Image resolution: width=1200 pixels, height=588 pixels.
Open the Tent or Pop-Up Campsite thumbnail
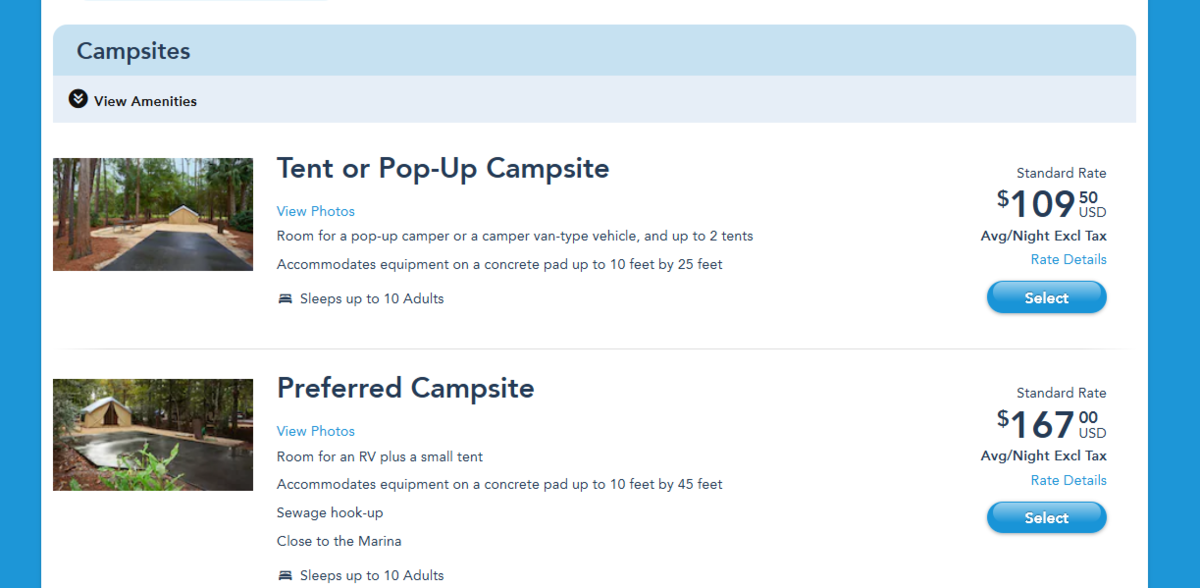coord(153,214)
